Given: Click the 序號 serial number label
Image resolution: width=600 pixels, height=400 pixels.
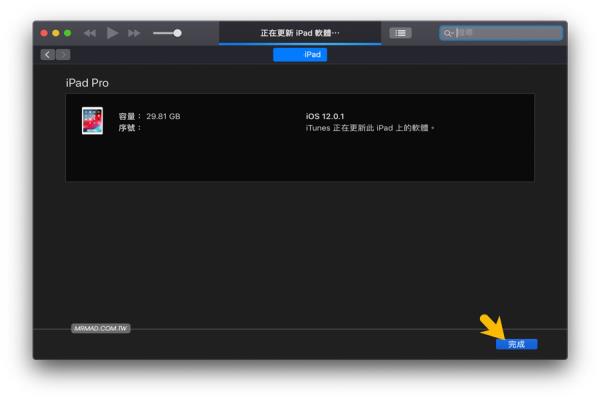Looking at the screenshot, I should (x=129, y=128).
